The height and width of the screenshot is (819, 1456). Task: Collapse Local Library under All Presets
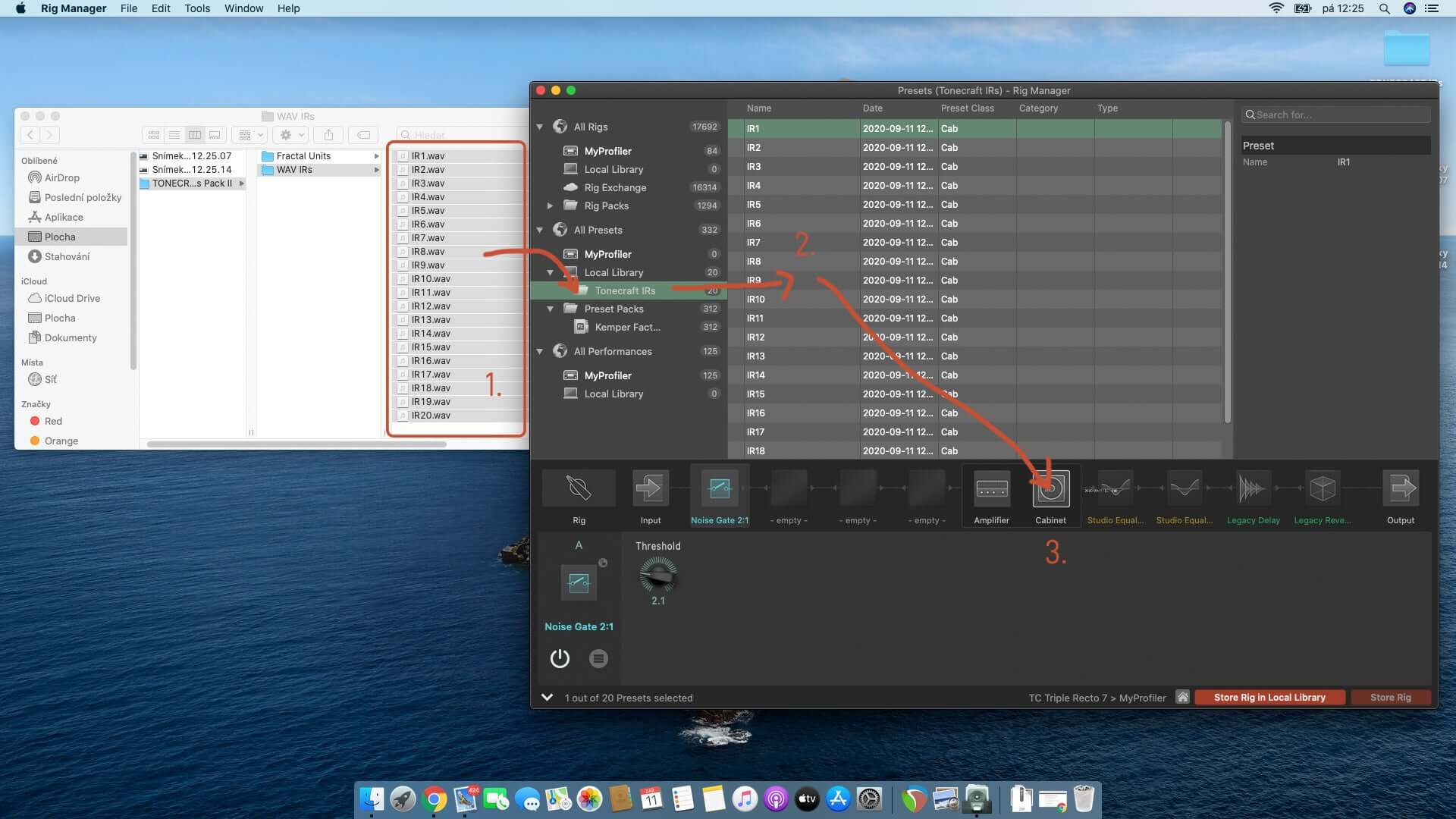551,272
